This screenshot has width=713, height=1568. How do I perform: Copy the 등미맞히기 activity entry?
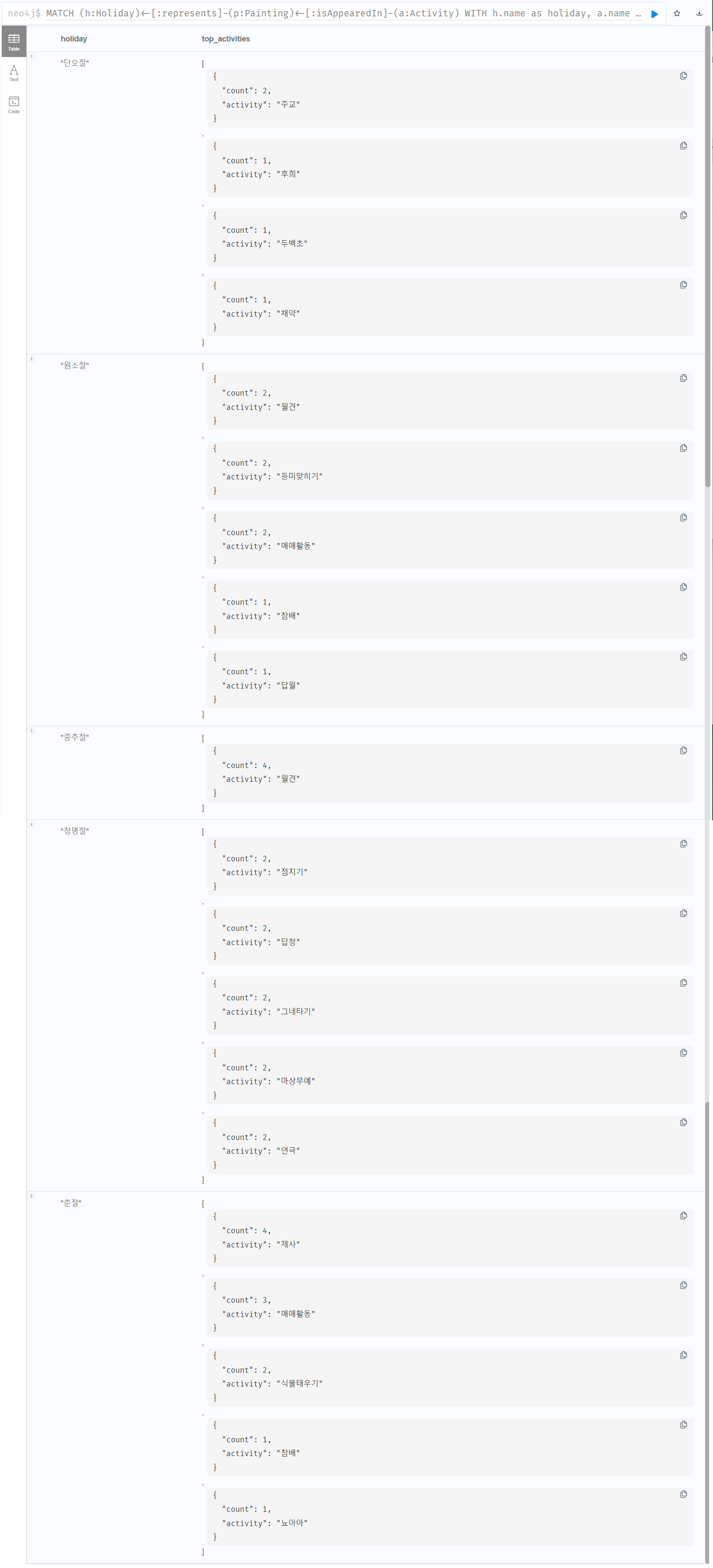click(683, 448)
